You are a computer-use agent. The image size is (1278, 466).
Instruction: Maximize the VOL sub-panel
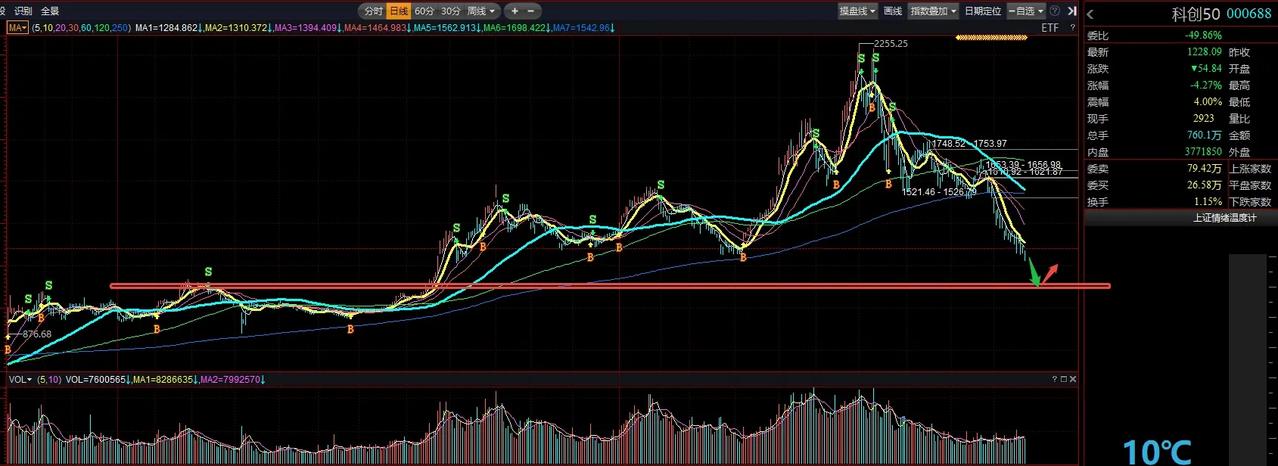click(x=1063, y=379)
